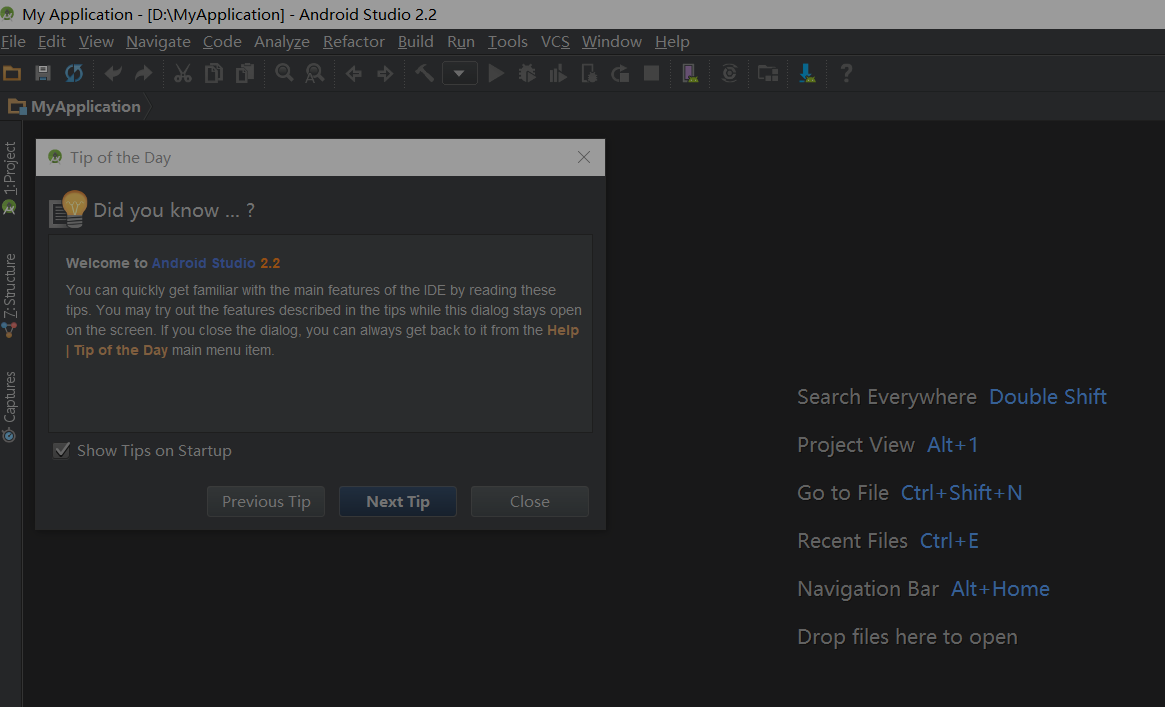Click the 'Drop files here to open' text
This screenshot has height=707, width=1165.
pyautogui.click(x=907, y=637)
